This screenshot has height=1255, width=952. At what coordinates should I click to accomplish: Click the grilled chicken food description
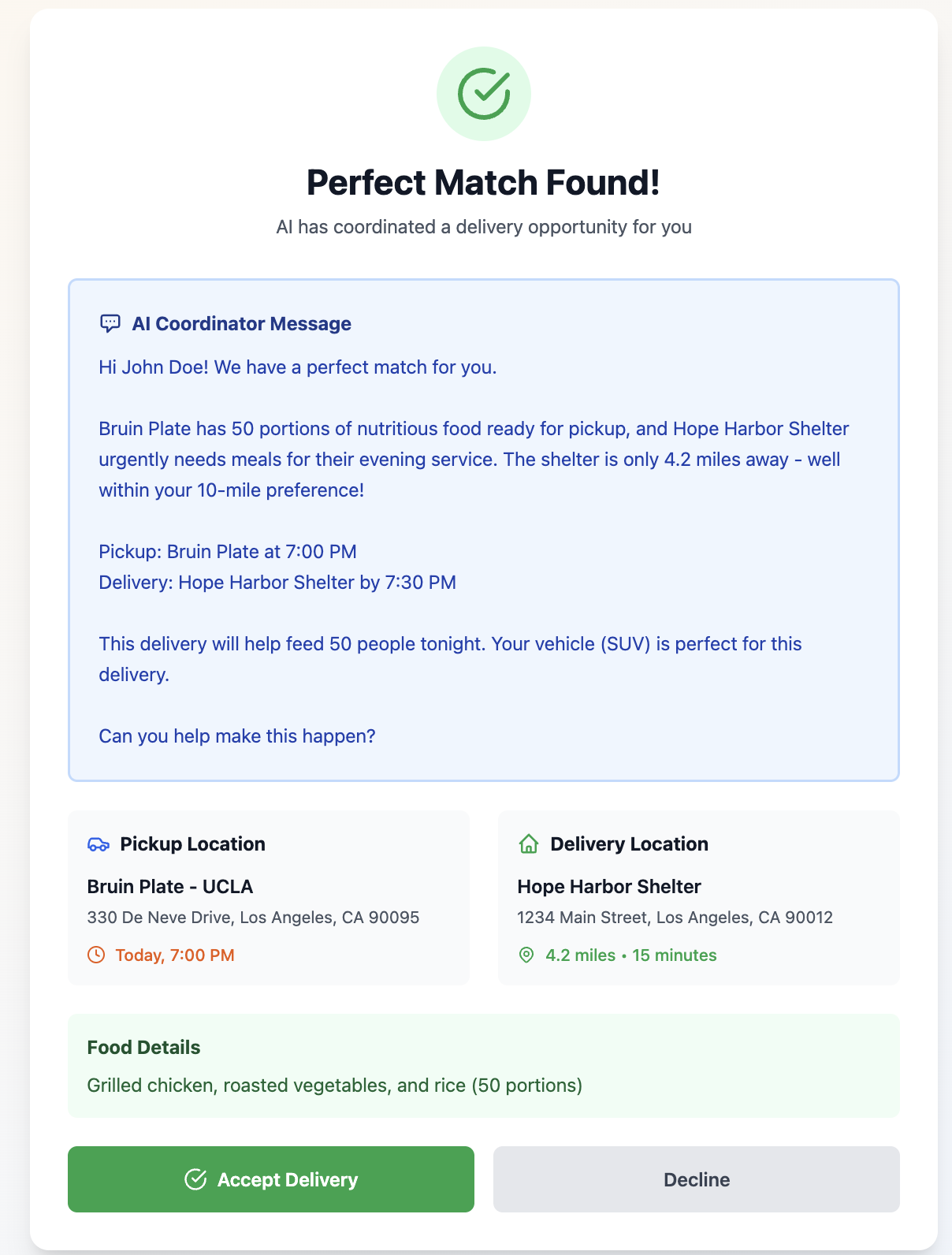point(335,1086)
